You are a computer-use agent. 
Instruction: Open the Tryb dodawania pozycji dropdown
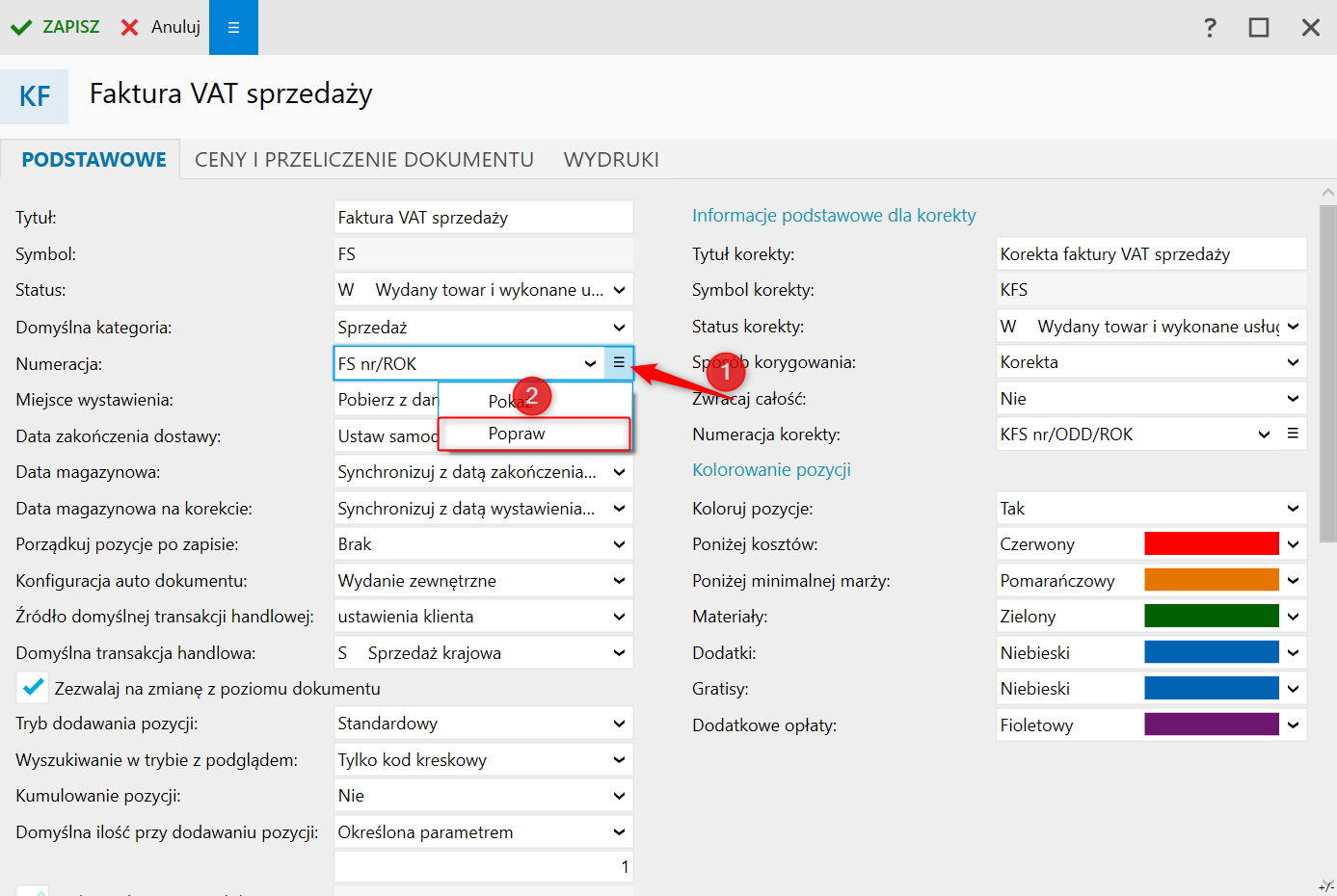coord(619,724)
